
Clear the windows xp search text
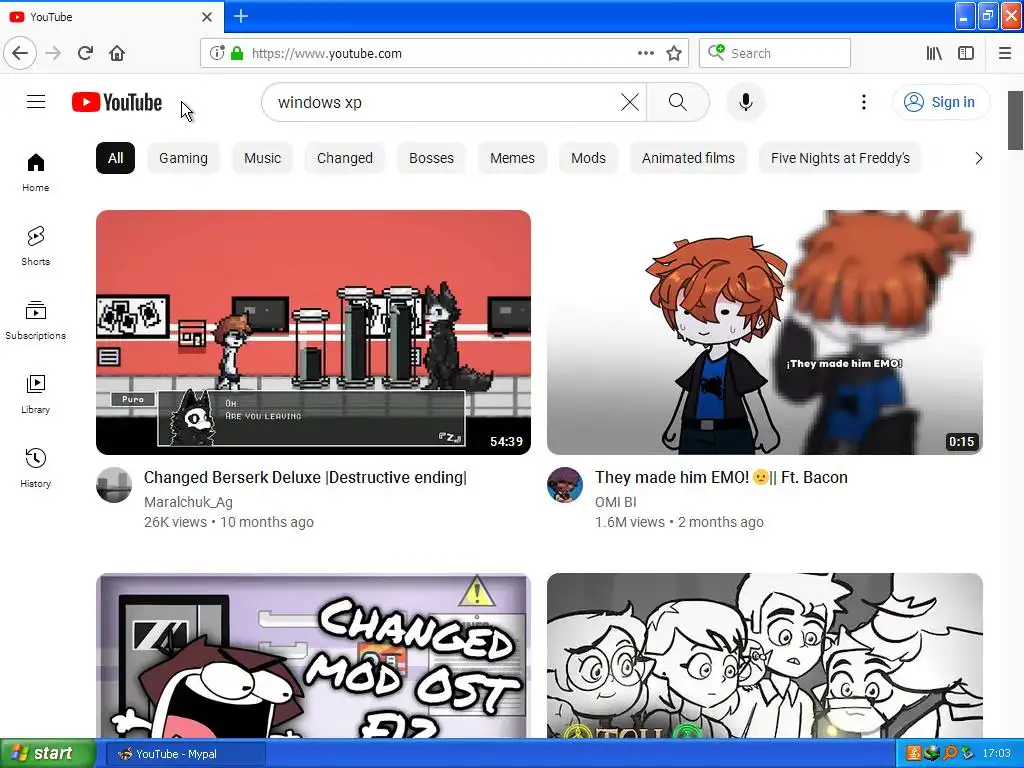point(630,102)
